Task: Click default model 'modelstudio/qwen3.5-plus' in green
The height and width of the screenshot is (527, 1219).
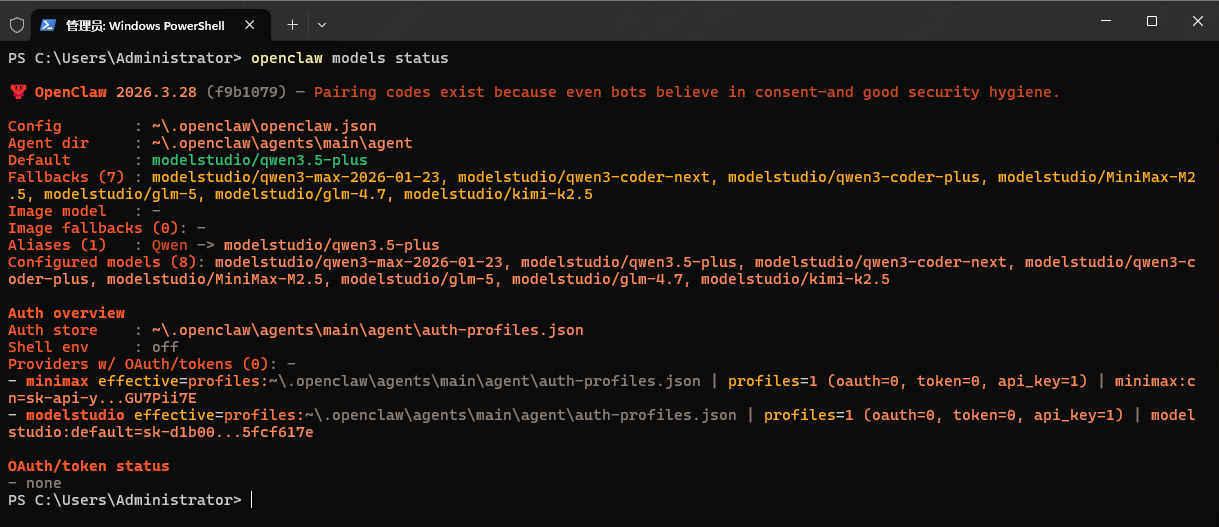Action: tap(260, 160)
